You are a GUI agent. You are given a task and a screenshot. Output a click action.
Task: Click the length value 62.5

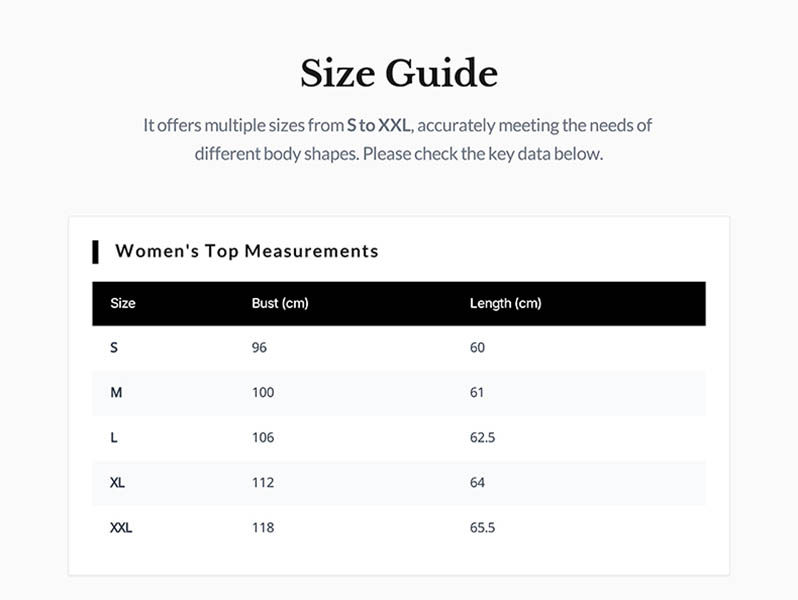pos(482,438)
